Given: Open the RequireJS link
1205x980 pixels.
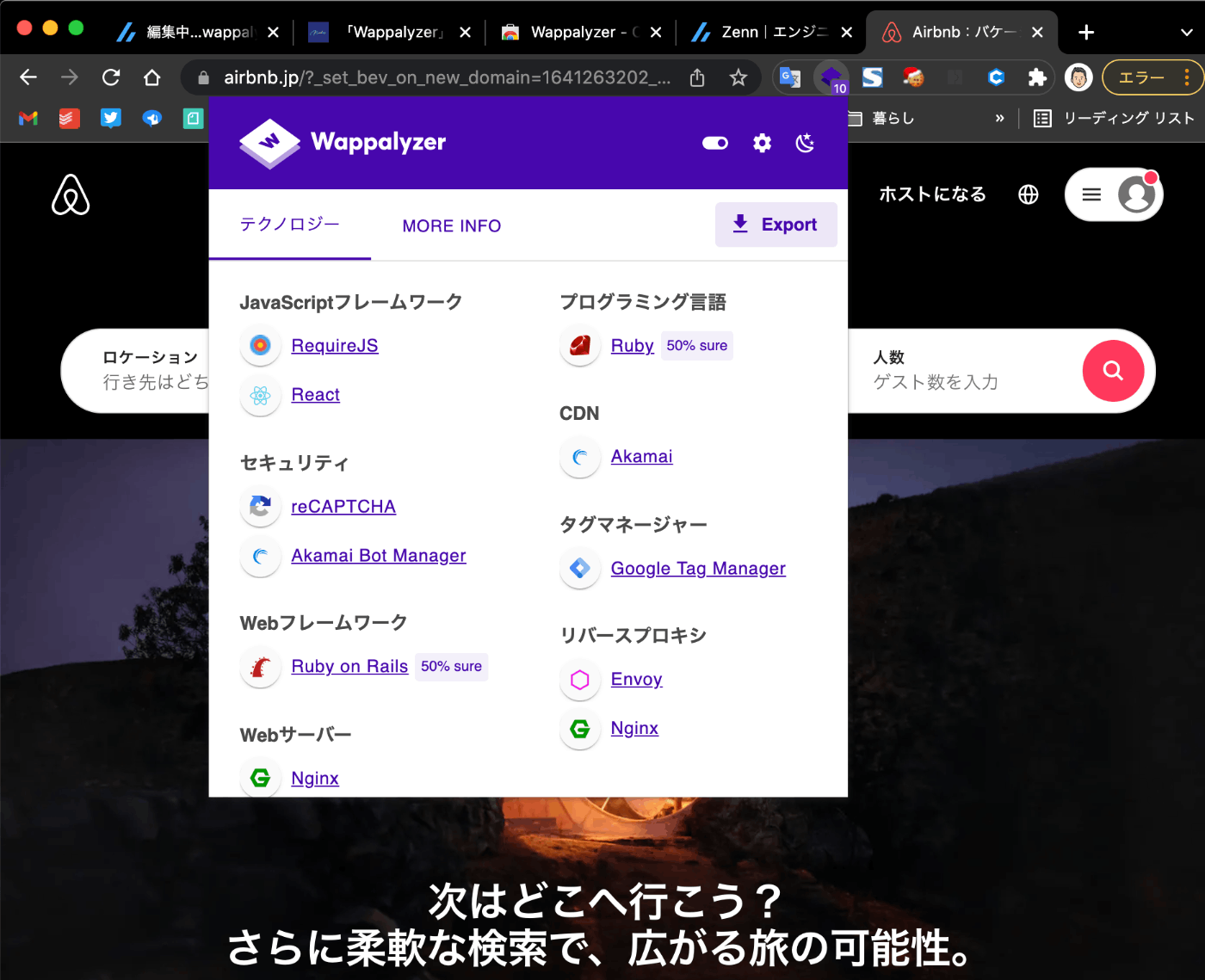Looking at the screenshot, I should [334, 345].
